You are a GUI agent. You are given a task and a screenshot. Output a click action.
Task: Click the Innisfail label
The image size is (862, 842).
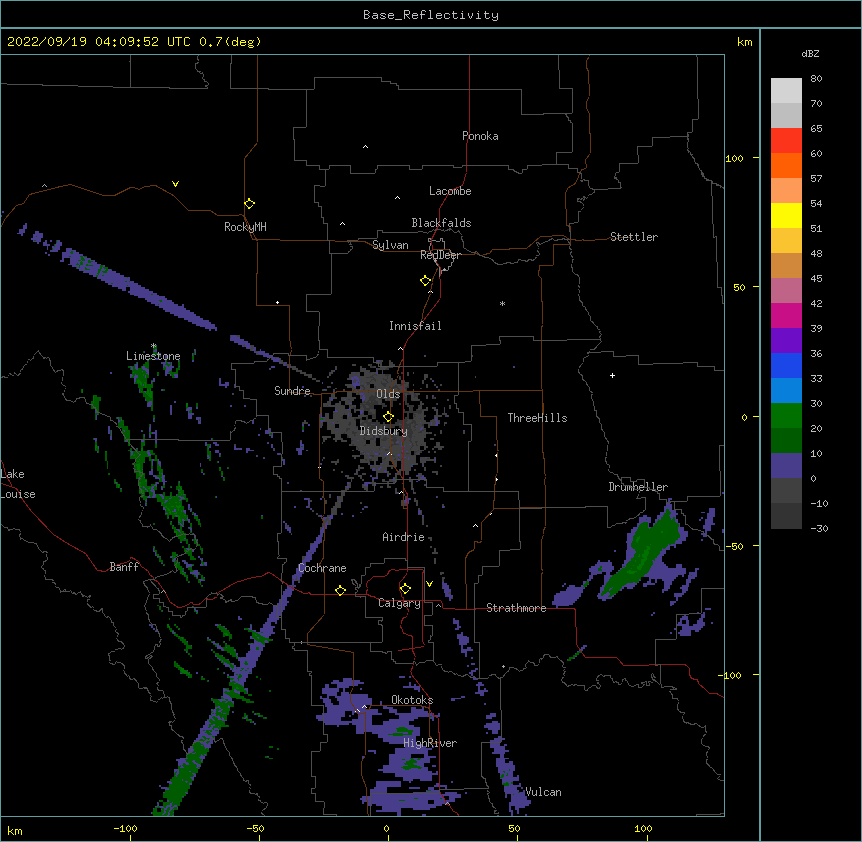[415, 326]
